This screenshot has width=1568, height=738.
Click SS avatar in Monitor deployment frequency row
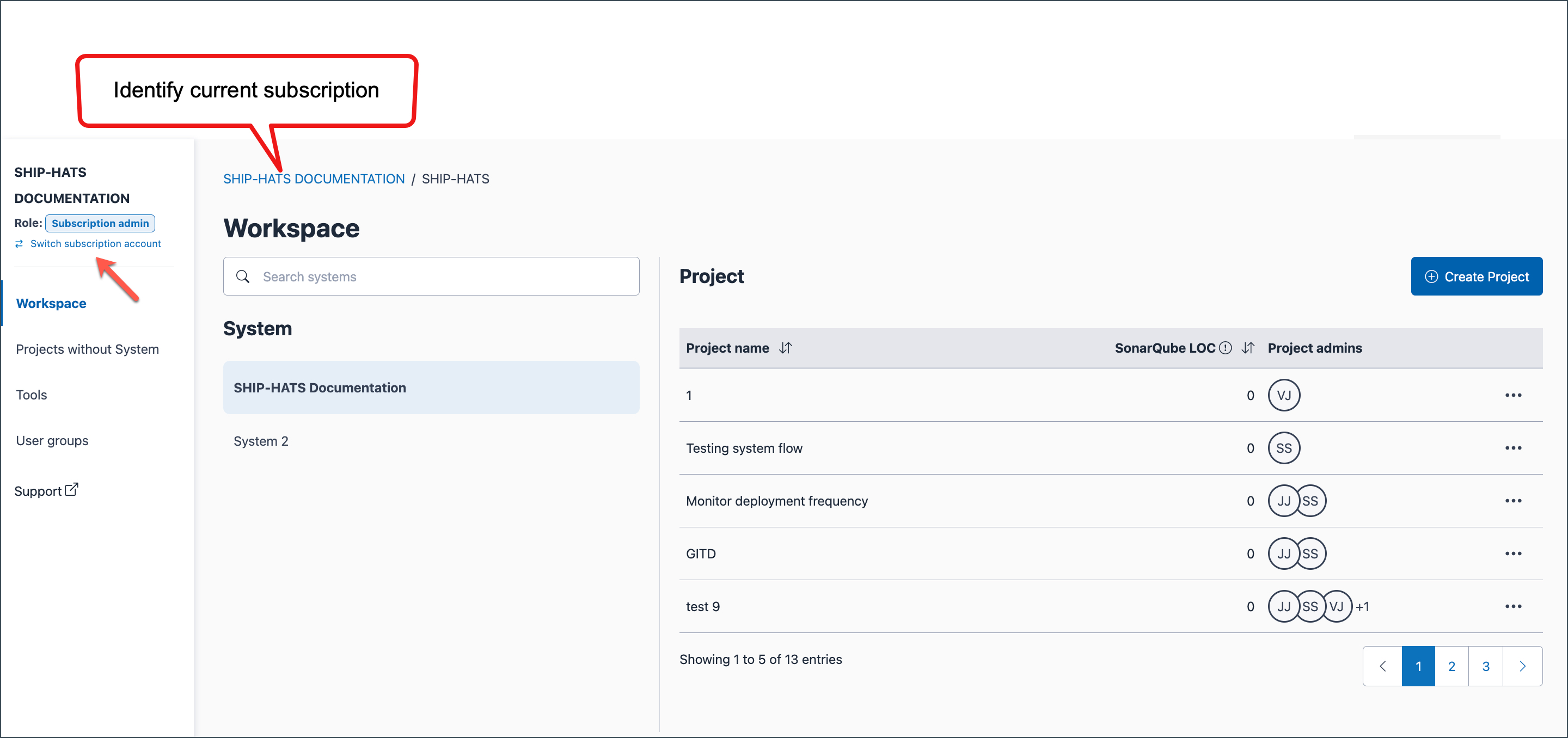(1310, 501)
